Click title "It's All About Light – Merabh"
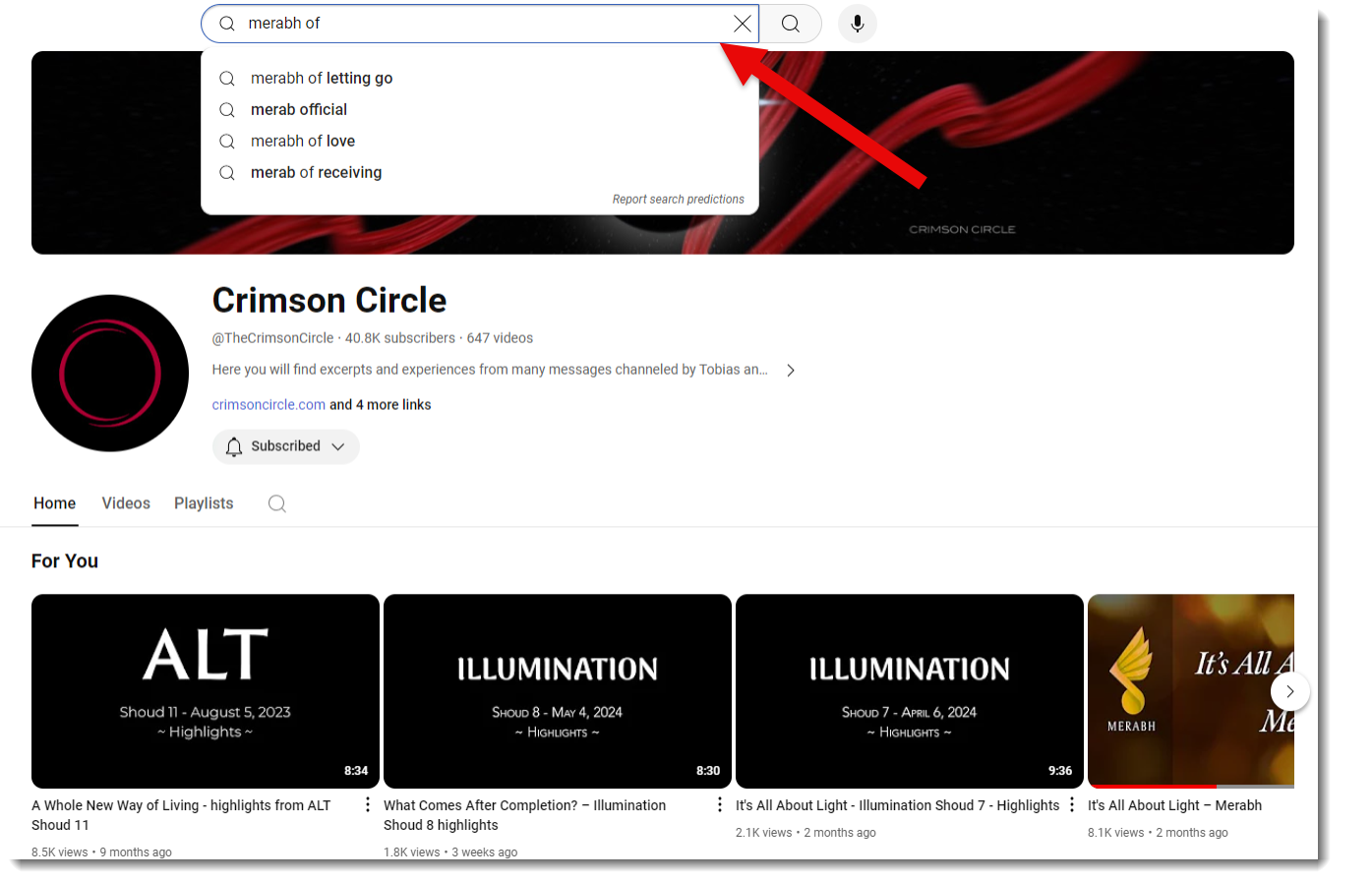The width and height of the screenshot is (1372, 881). coord(1175,805)
